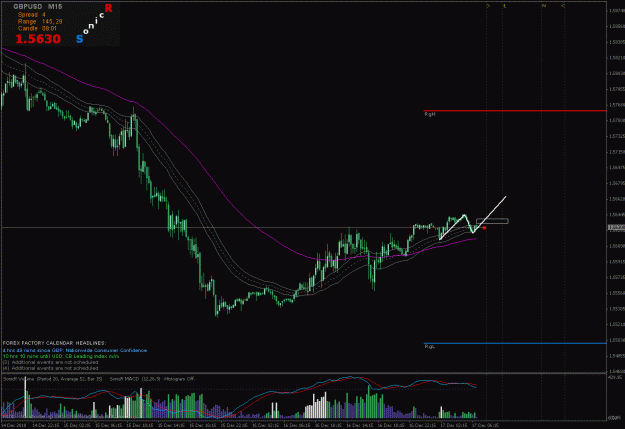Screen dimensions: 625x429
Task: Click the (4) Additional events line
Action: point(50,368)
